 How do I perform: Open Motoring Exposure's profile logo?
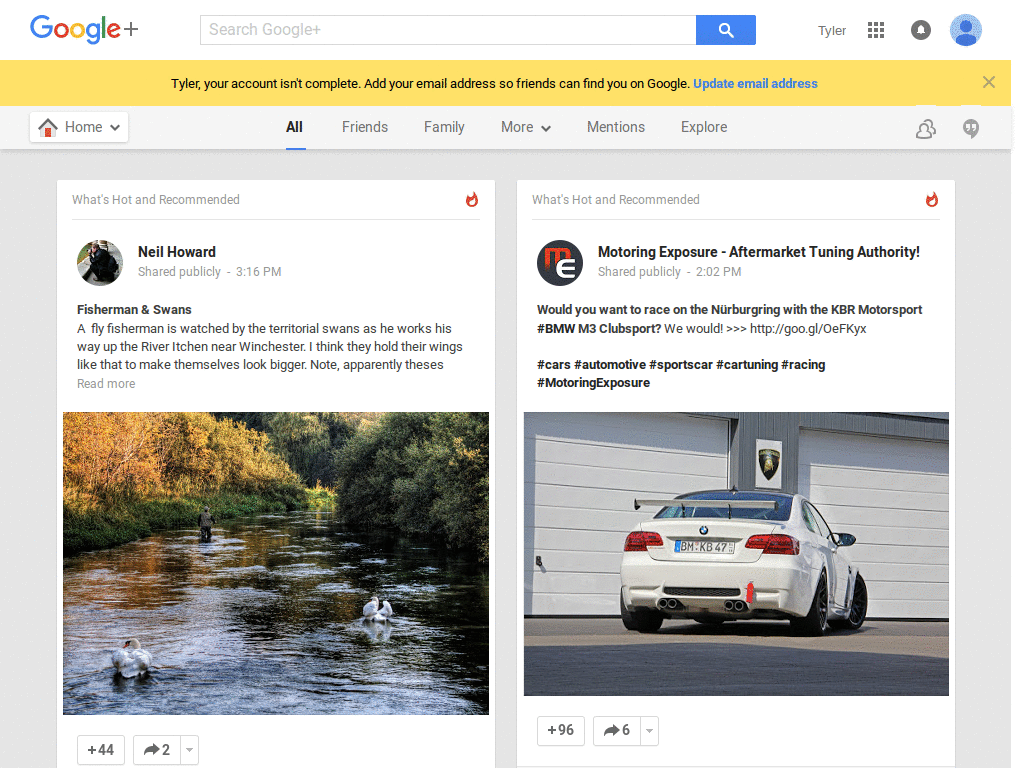pos(560,263)
